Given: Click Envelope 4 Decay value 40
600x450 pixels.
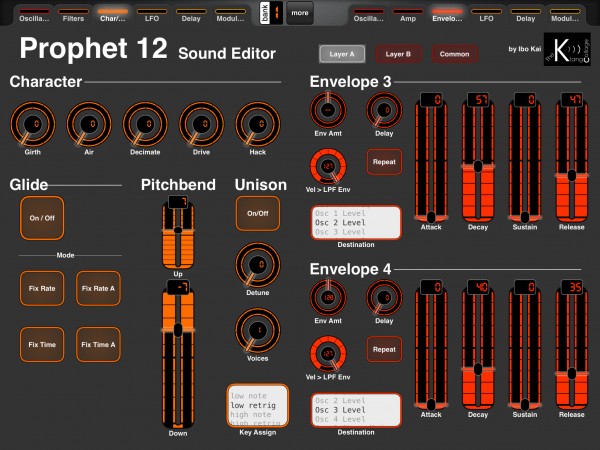Looking at the screenshot, I should coord(478,287).
